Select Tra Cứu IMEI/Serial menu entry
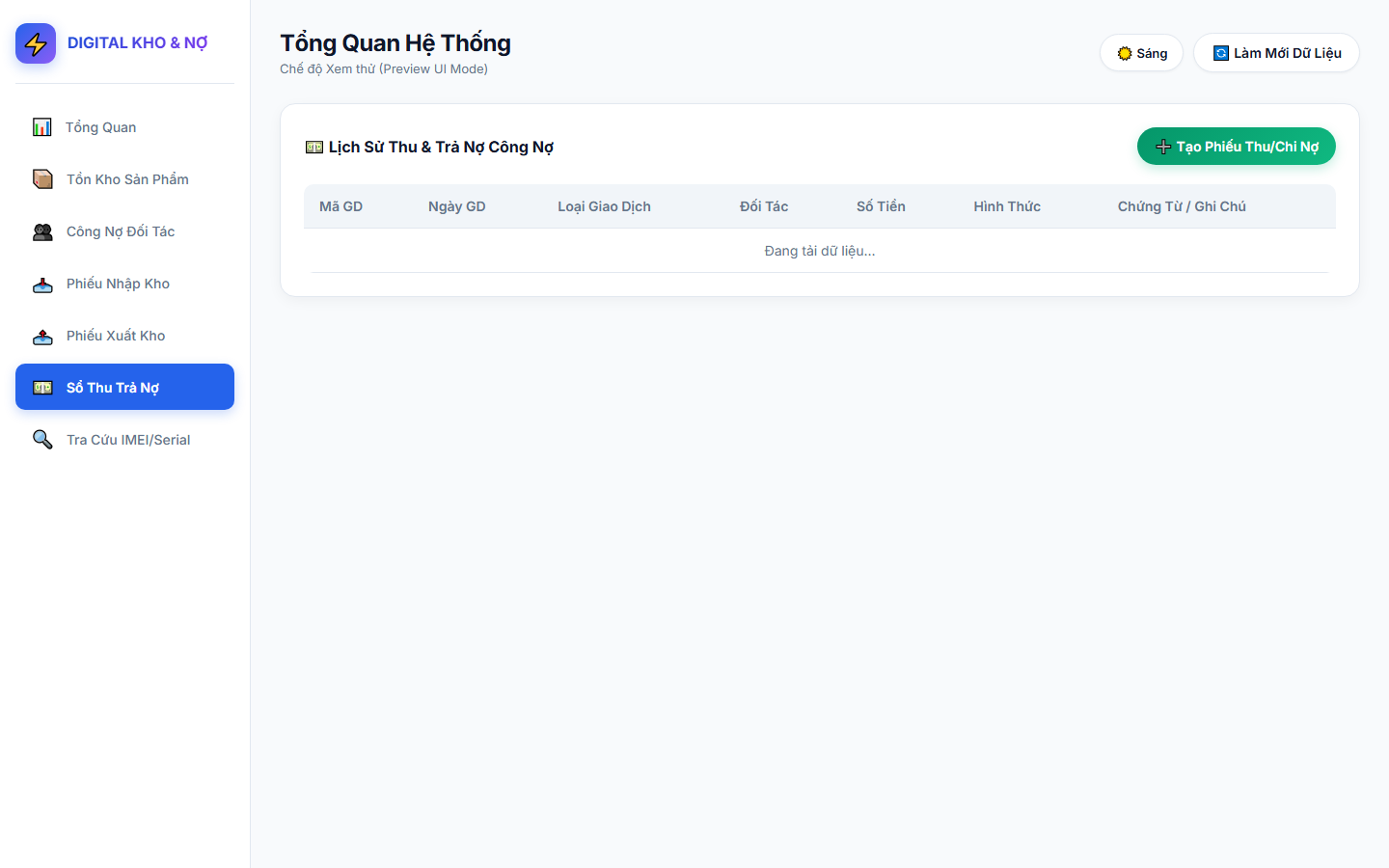This screenshot has width=1389, height=868. point(124,440)
